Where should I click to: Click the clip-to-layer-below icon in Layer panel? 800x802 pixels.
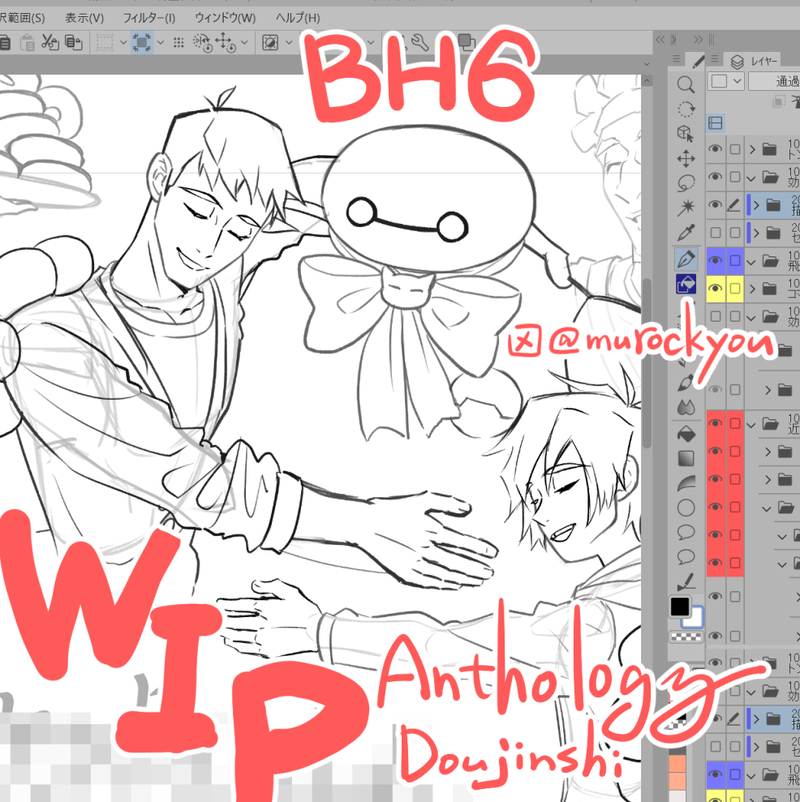click(x=779, y=102)
